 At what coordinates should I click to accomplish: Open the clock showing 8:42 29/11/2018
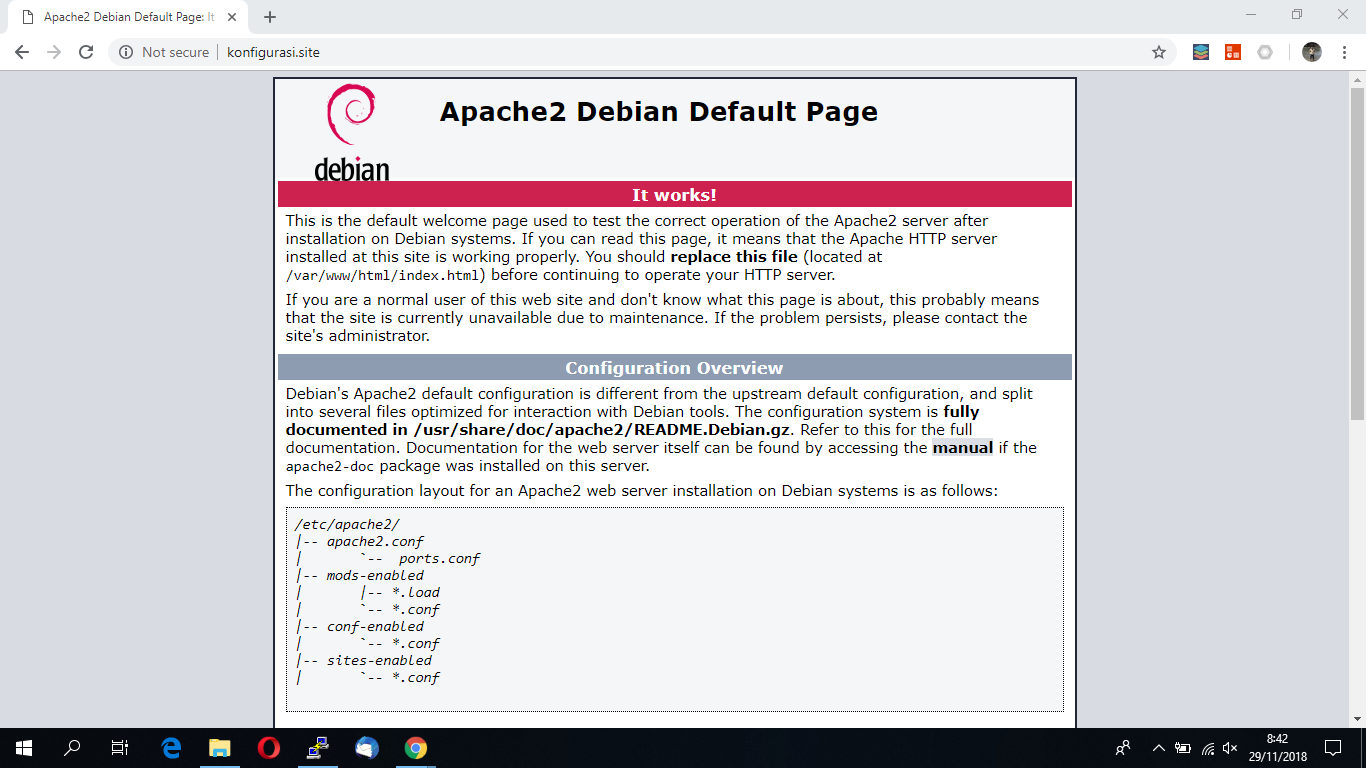click(1277, 747)
